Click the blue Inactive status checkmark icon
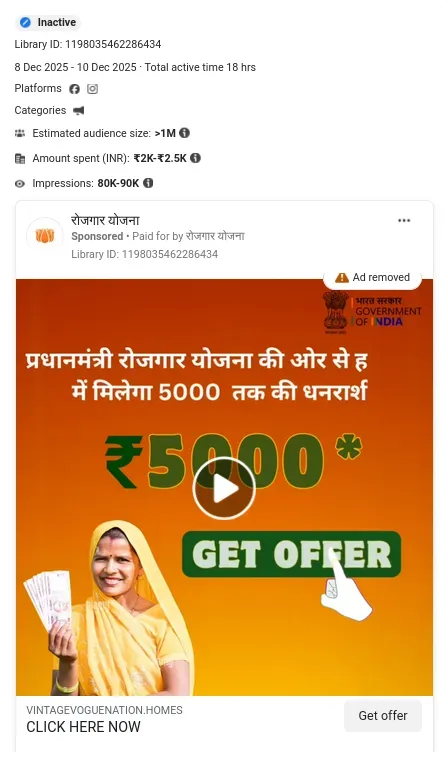447x772 pixels. pos(26,22)
